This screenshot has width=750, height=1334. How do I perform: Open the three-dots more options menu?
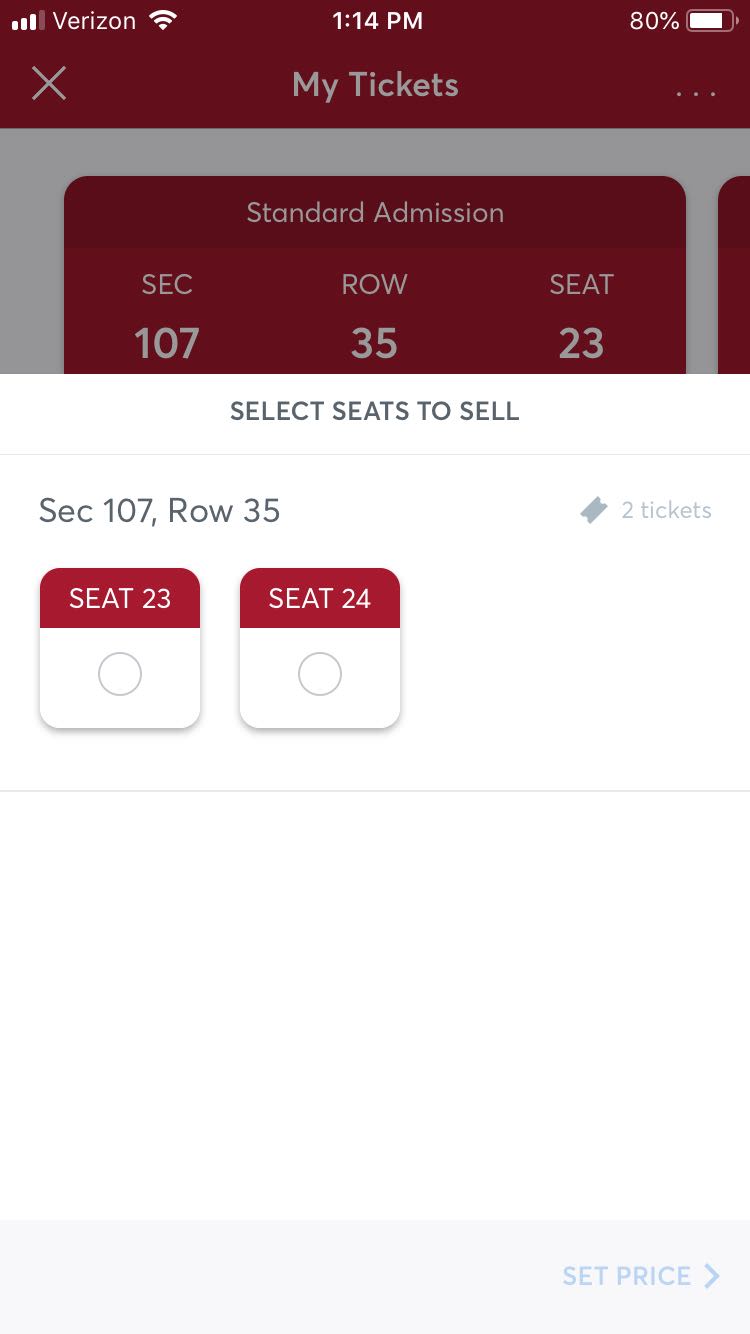pos(696,93)
